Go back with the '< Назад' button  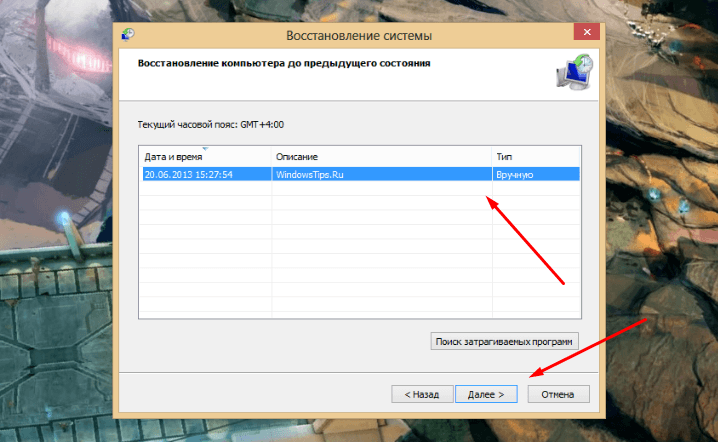pos(422,394)
